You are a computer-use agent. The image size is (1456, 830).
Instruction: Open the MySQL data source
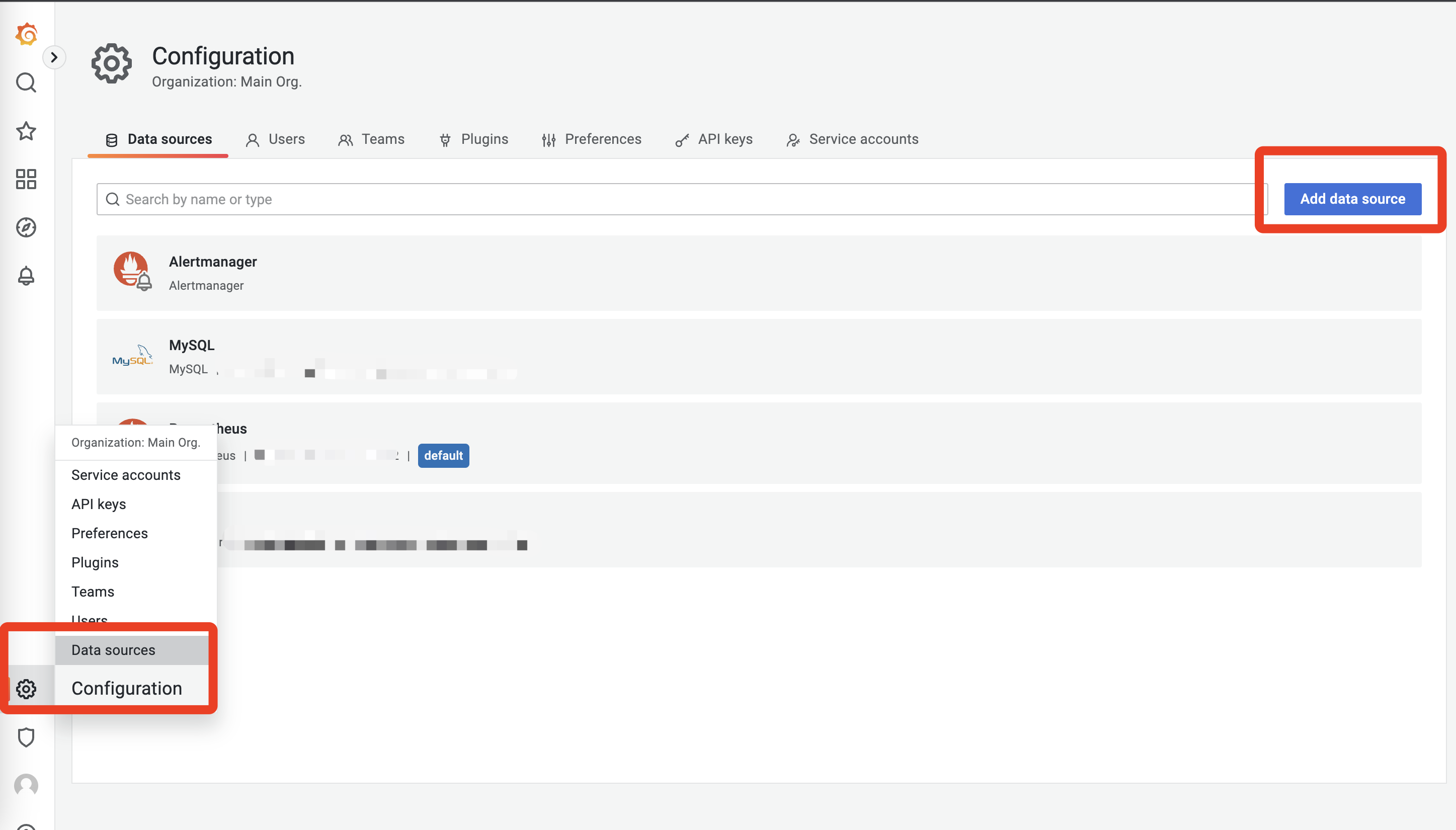coord(759,356)
